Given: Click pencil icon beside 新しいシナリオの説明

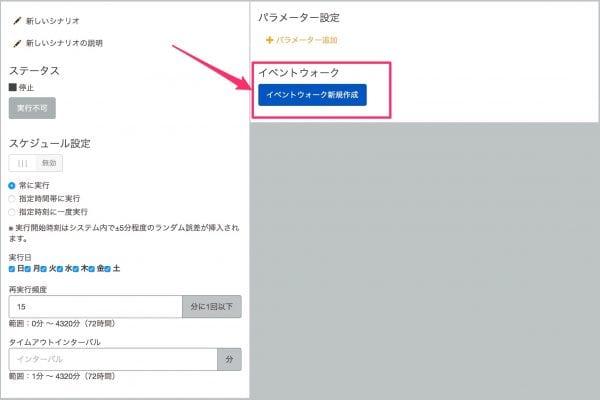Looking at the screenshot, I should point(17,43).
